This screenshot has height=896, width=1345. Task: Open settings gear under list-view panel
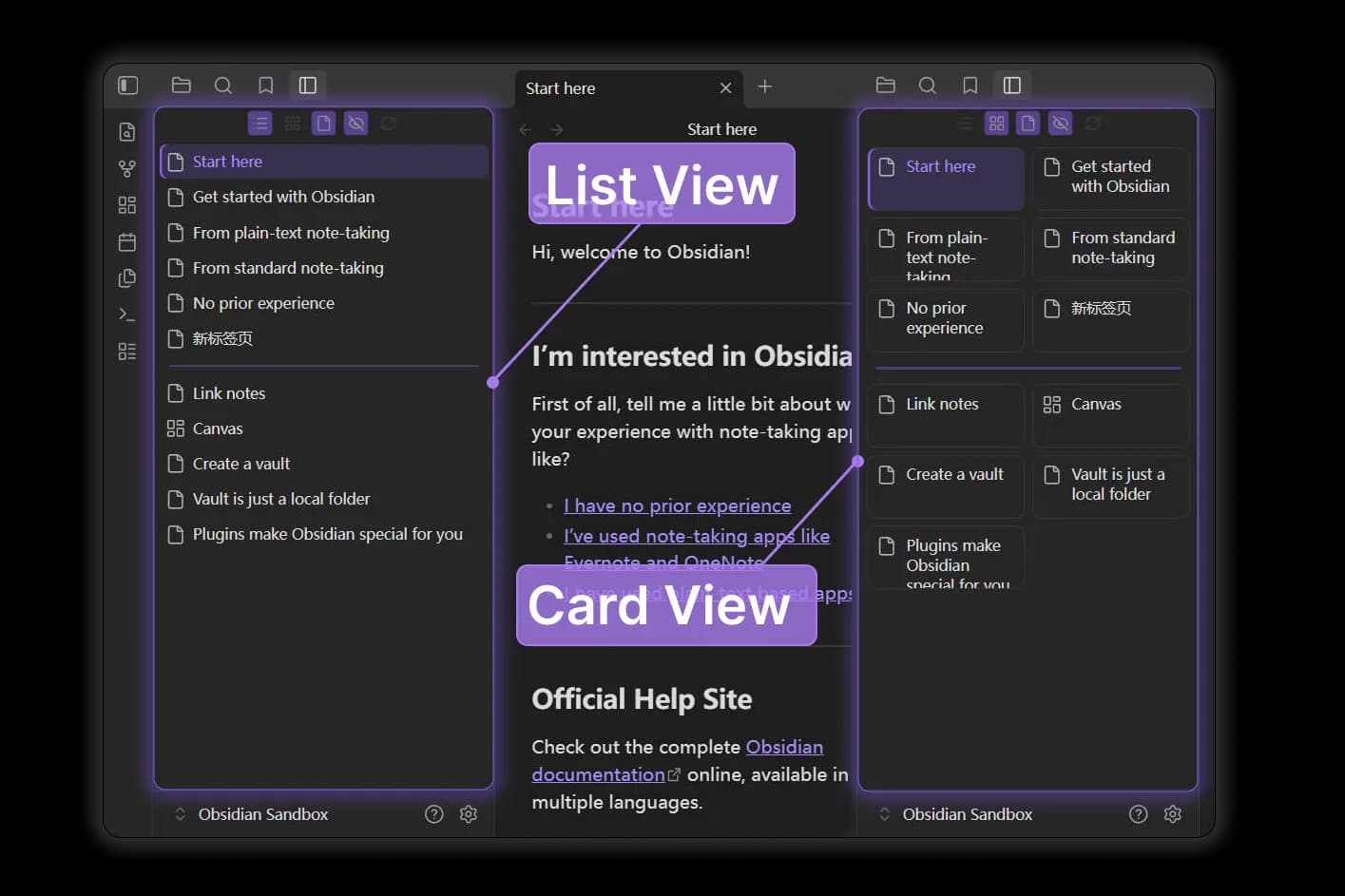[x=469, y=814]
